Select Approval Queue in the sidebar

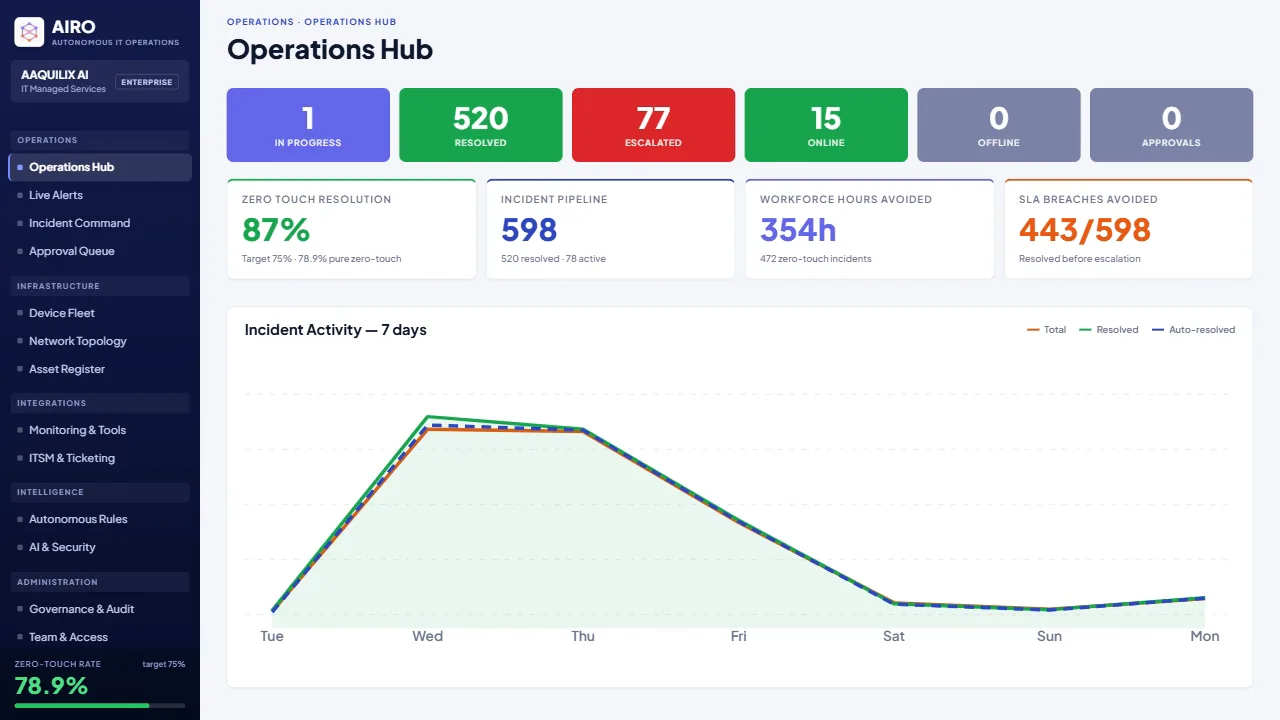coord(100,251)
